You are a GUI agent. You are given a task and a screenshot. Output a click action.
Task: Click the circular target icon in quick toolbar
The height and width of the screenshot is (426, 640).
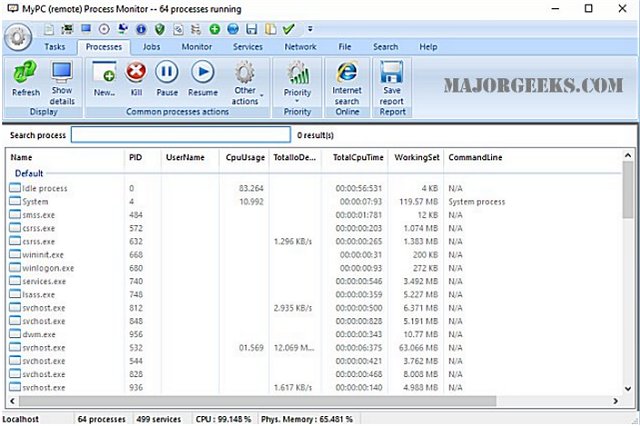[x=104, y=29]
